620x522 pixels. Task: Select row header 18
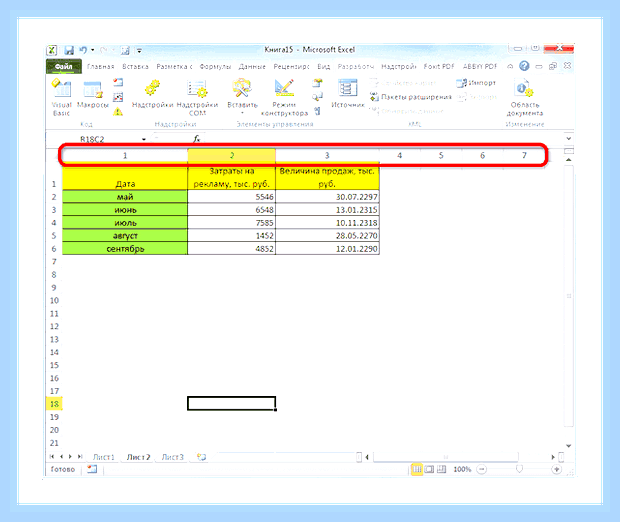pyautogui.click(x=54, y=404)
